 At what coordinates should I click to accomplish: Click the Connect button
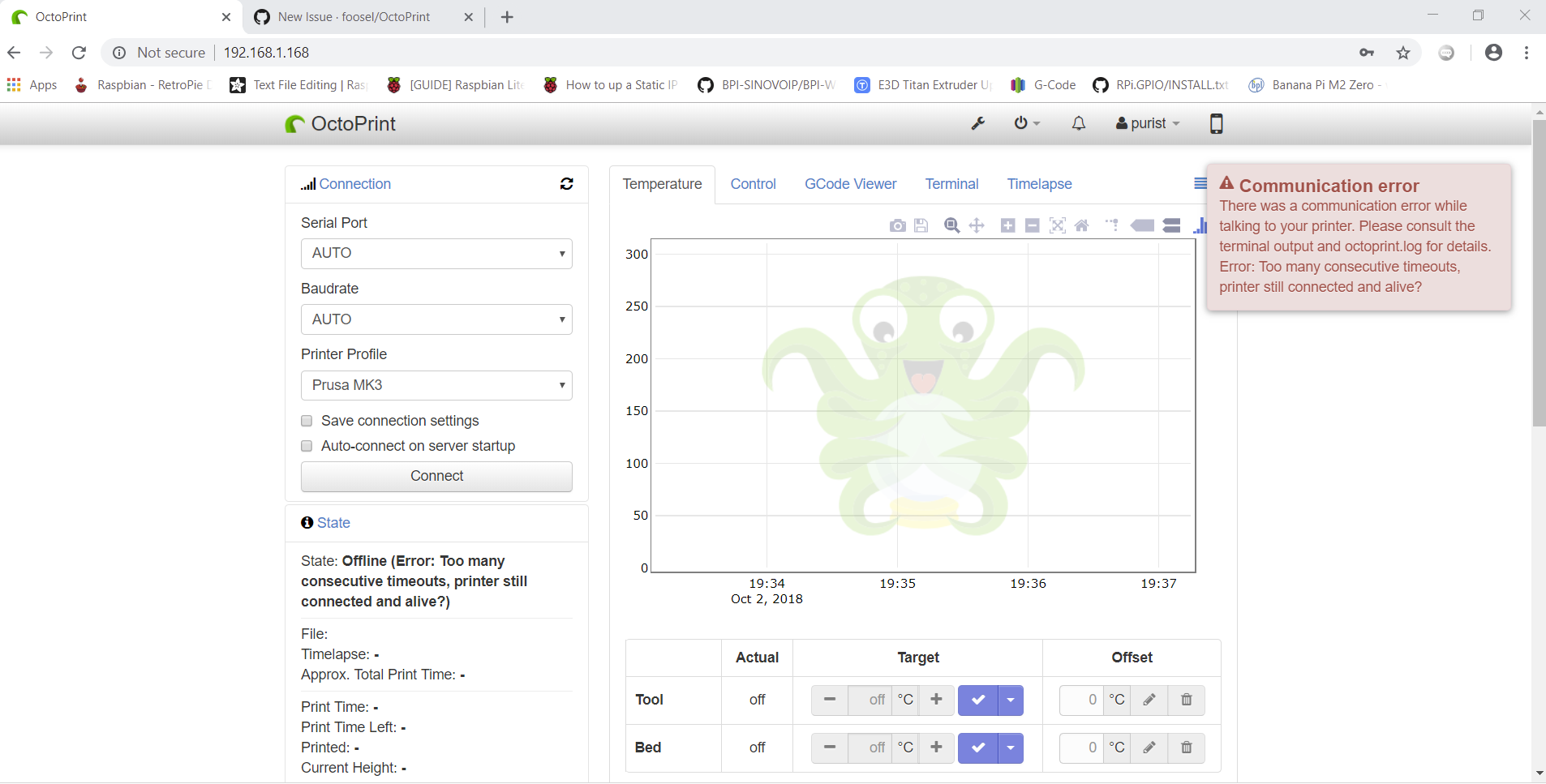click(x=436, y=477)
